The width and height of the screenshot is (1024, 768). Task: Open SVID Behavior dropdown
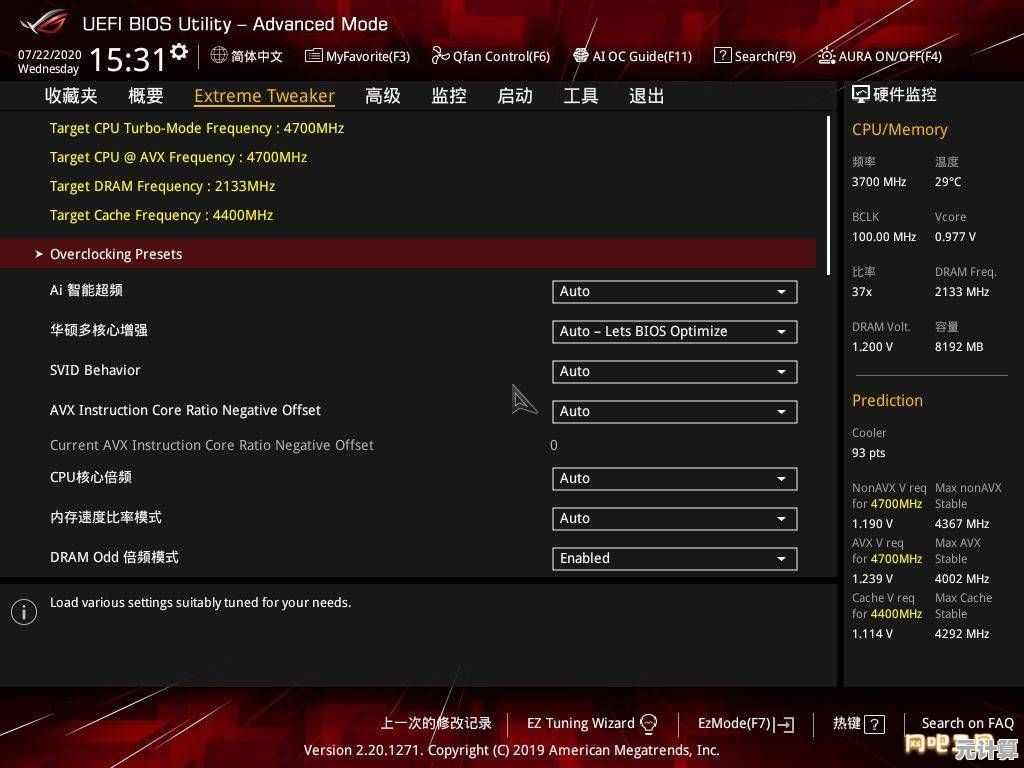(x=674, y=371)
